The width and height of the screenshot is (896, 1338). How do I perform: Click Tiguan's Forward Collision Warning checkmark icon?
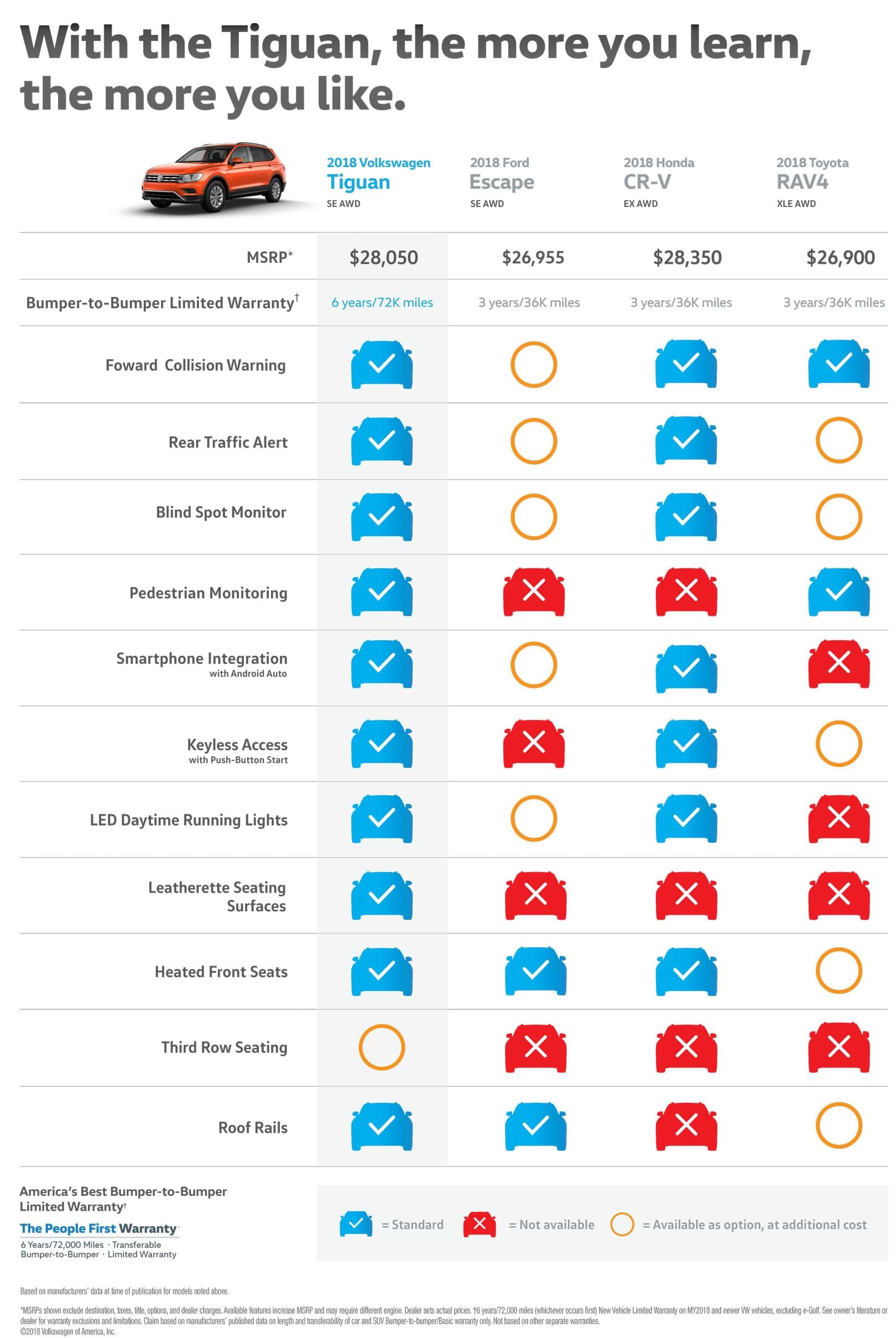coord(382,364)
